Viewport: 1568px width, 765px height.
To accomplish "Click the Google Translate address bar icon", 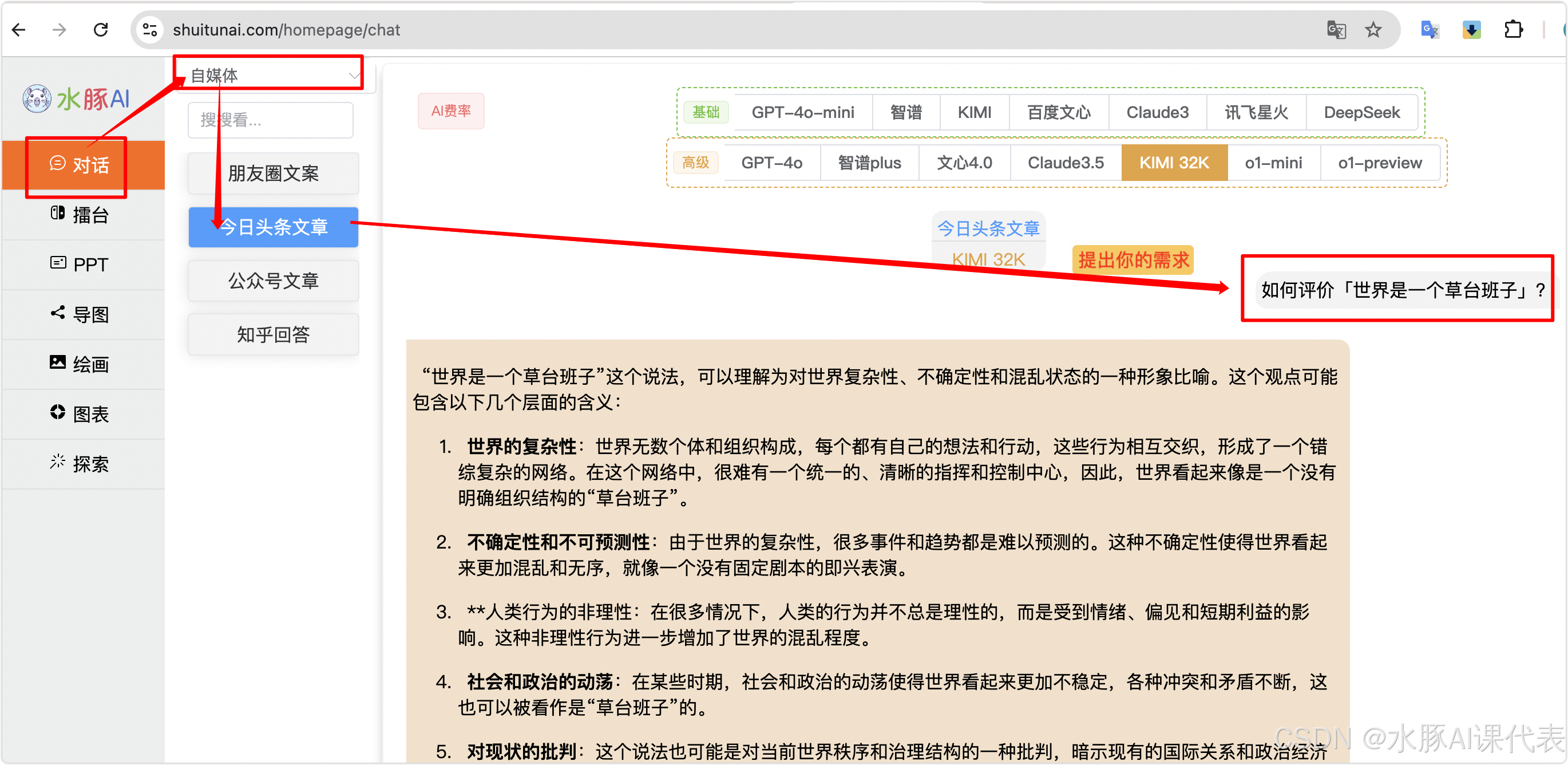I will coord(1336,29).
